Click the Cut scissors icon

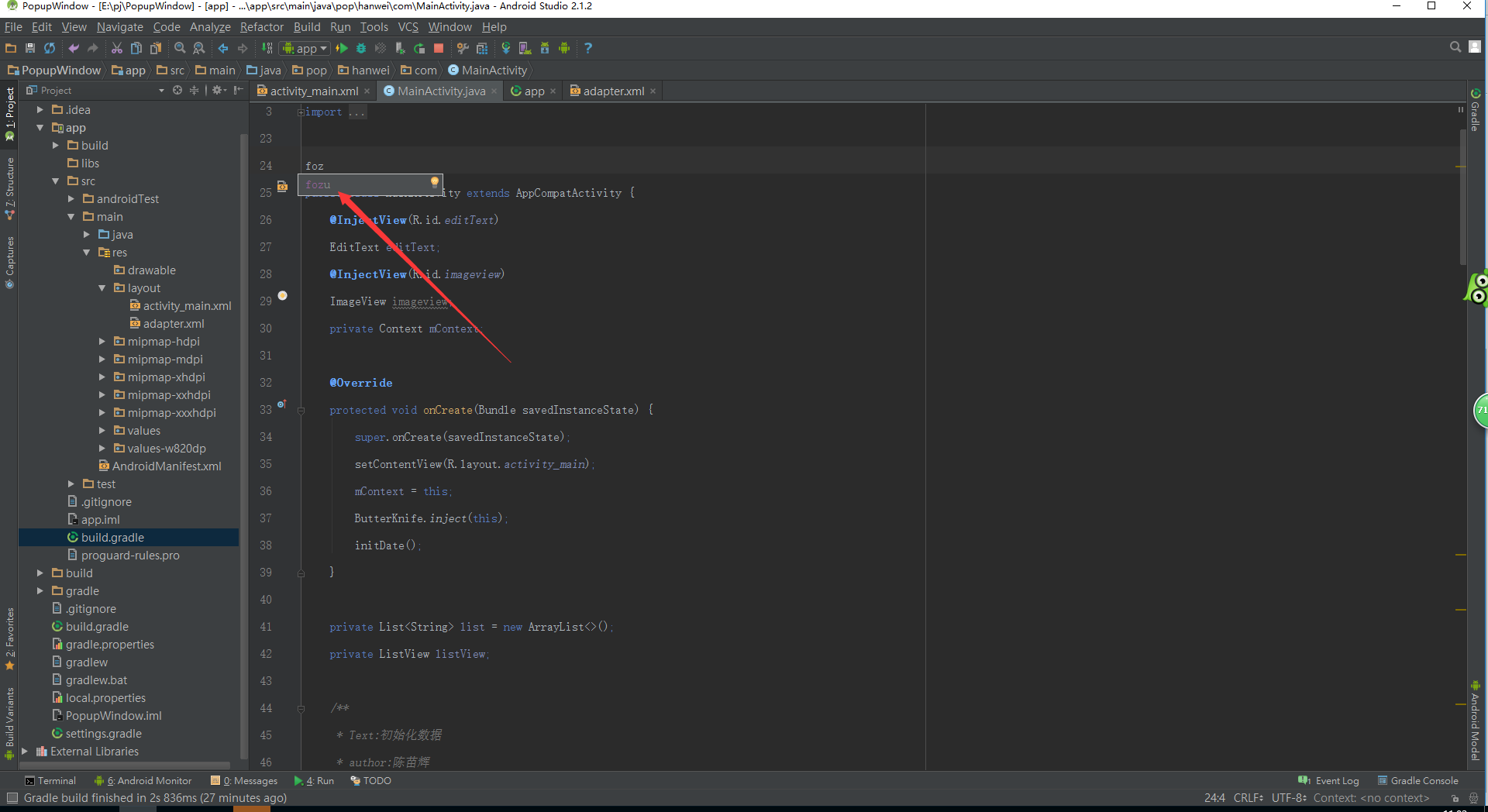click(x=117, y=48)
